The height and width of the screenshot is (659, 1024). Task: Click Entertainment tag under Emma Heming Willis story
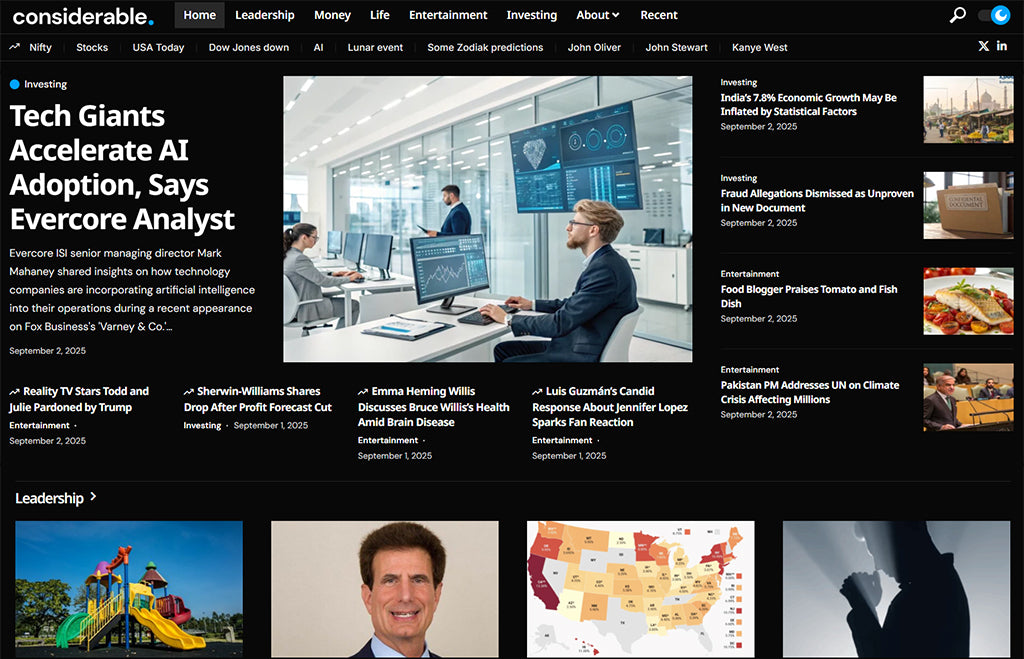point(388,440)
